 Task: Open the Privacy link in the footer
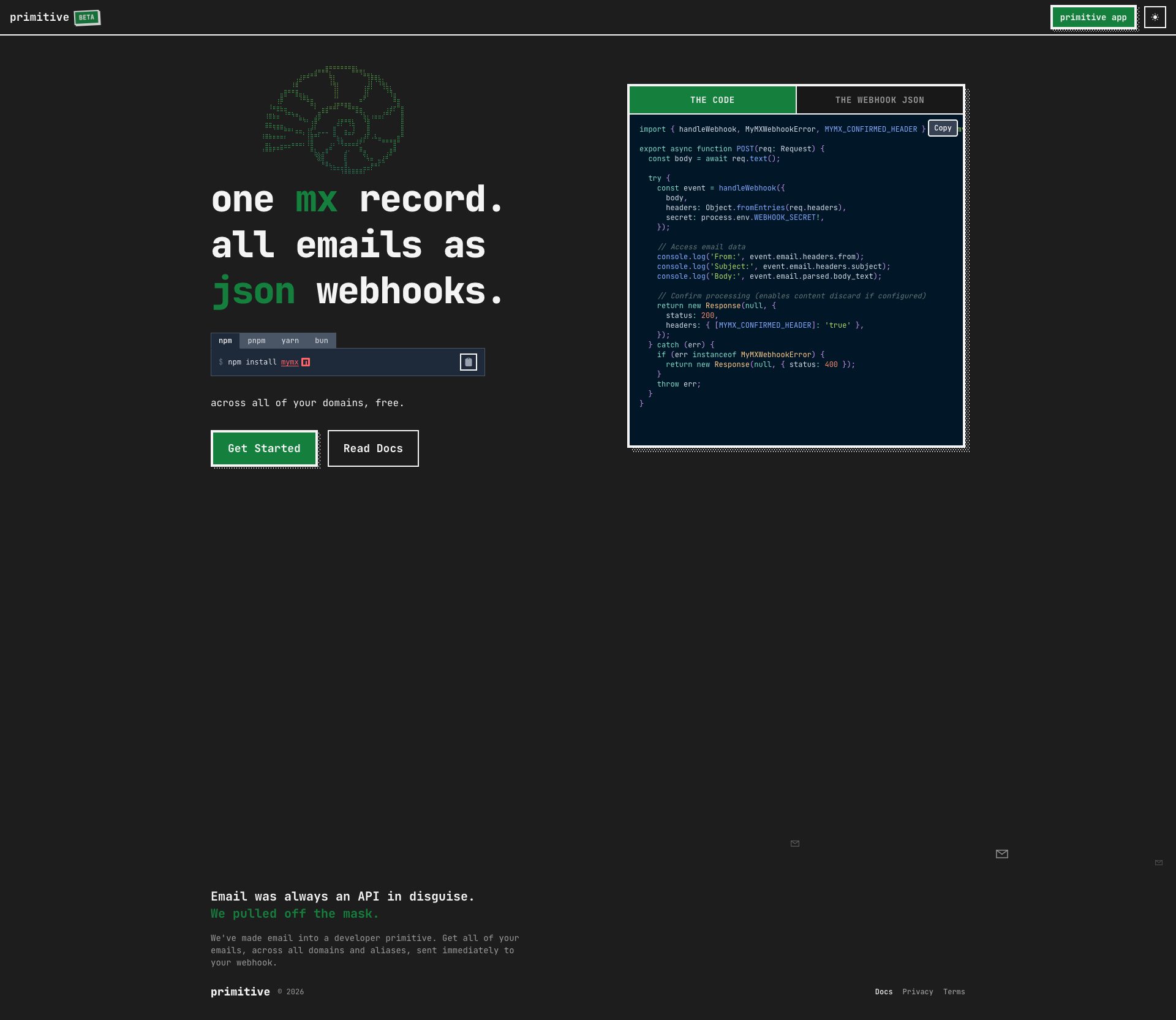(x=918, y=991)
